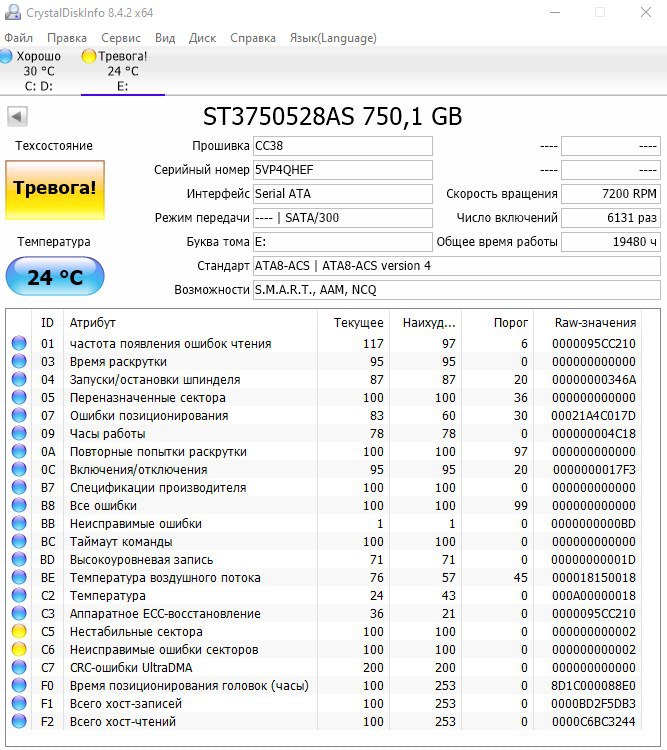This screenshot has height=750, width=667.
Task: Select row CRC-ошибки UltraDMA
Action: 324,667
